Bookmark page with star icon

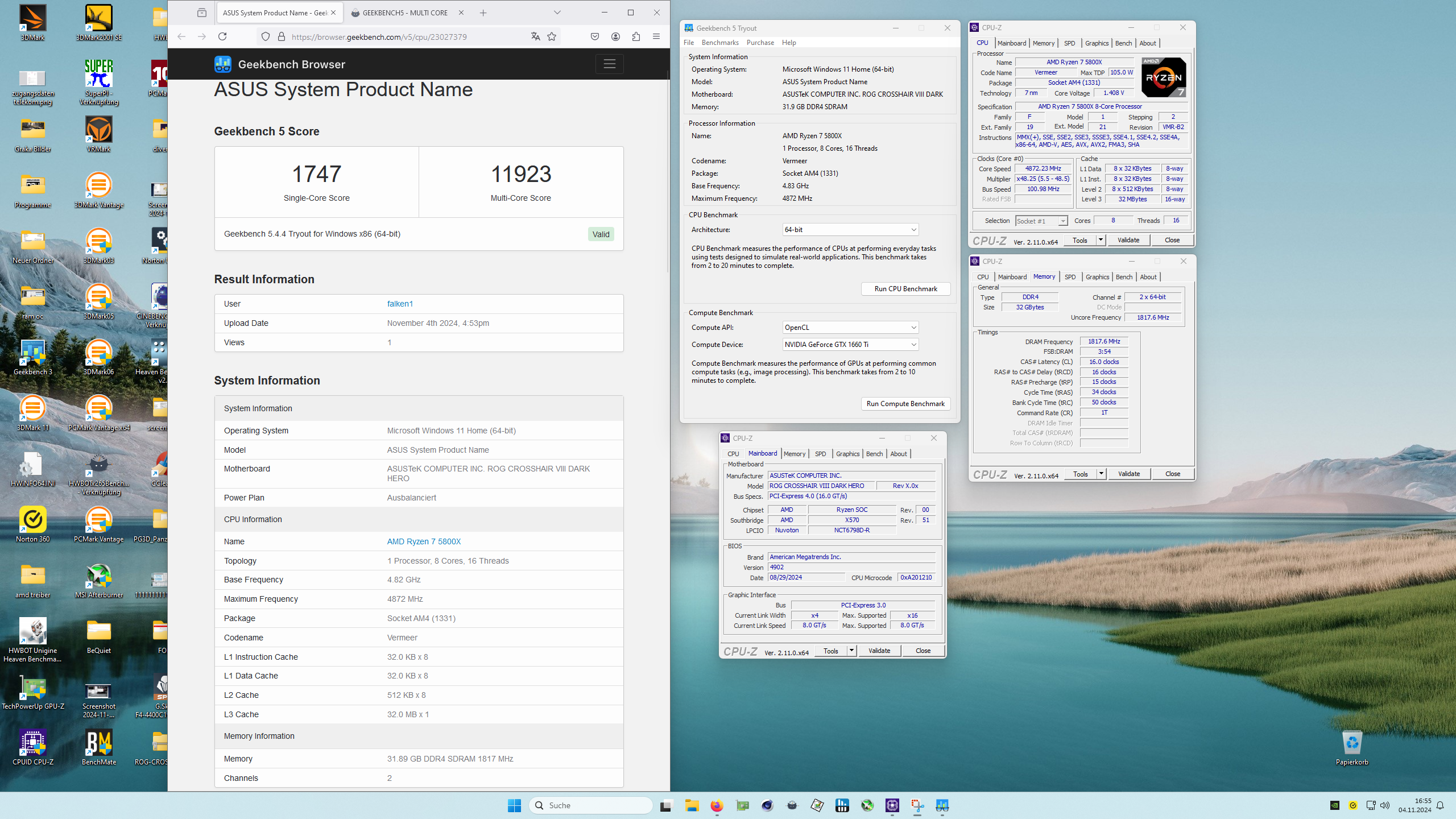(x=552, y=36)
